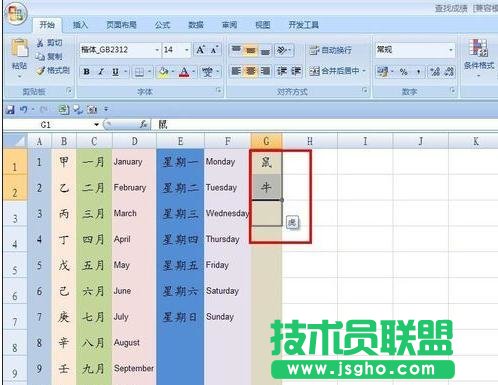Click the Redo arrow icon

[43, 109]
